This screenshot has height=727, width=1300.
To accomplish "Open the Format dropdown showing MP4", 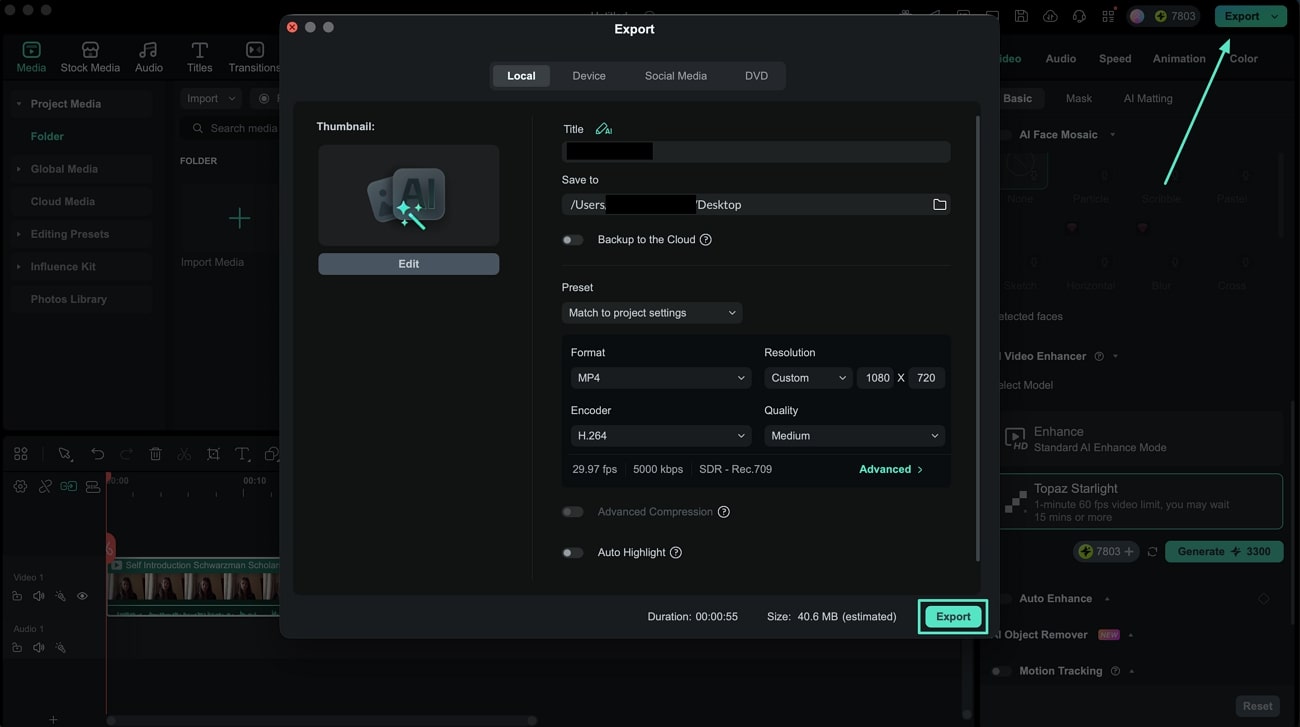I will (660, 377).
